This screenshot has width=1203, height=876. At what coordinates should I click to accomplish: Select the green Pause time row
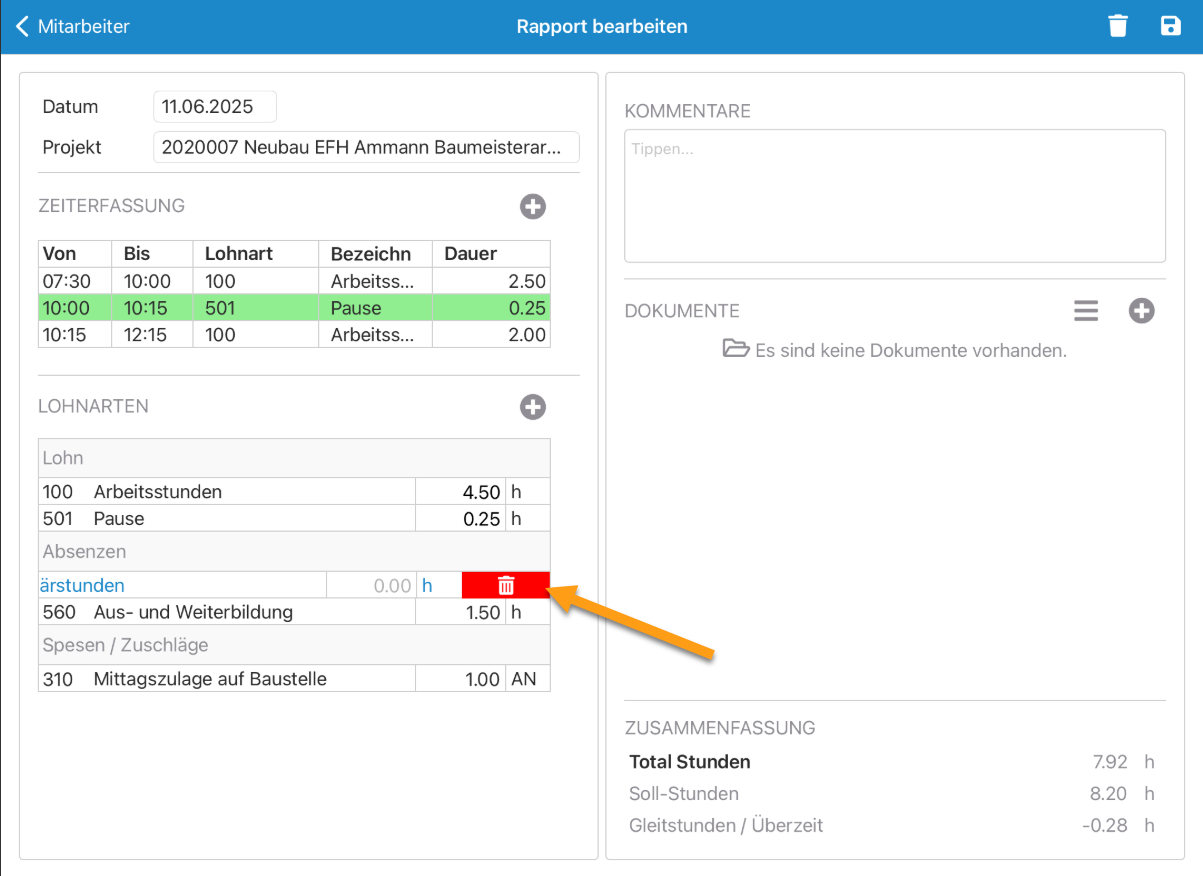pos(294,308)
